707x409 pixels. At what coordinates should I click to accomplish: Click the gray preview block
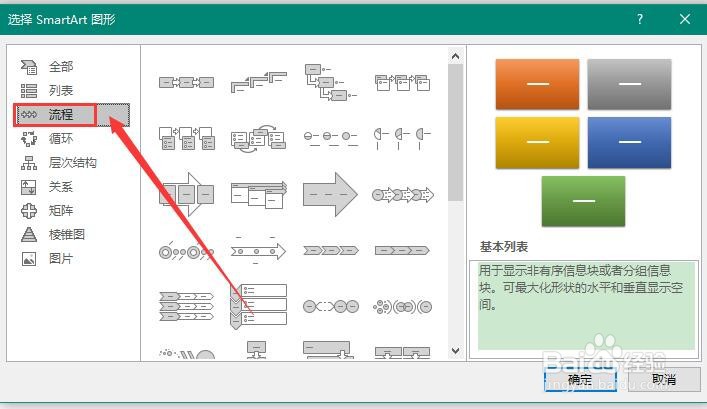coord(629,84)
